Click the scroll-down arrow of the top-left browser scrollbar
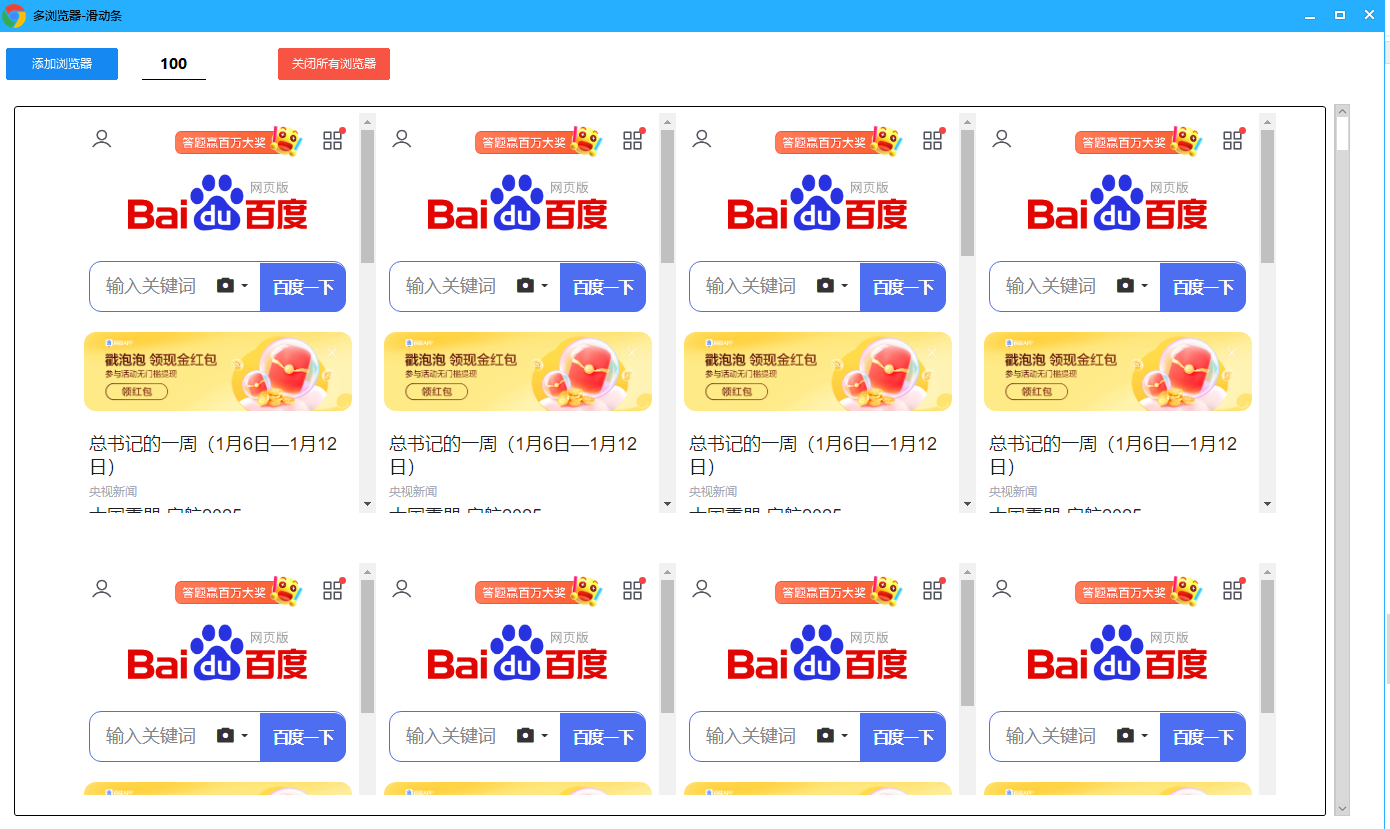The height and width of the screenshot is (829, 1390). point(367,504)
